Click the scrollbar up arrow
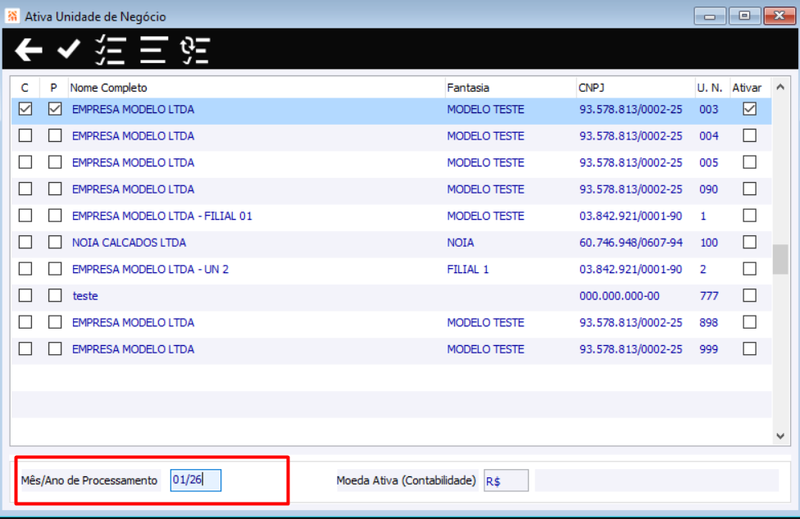 (x=781, y=87)
